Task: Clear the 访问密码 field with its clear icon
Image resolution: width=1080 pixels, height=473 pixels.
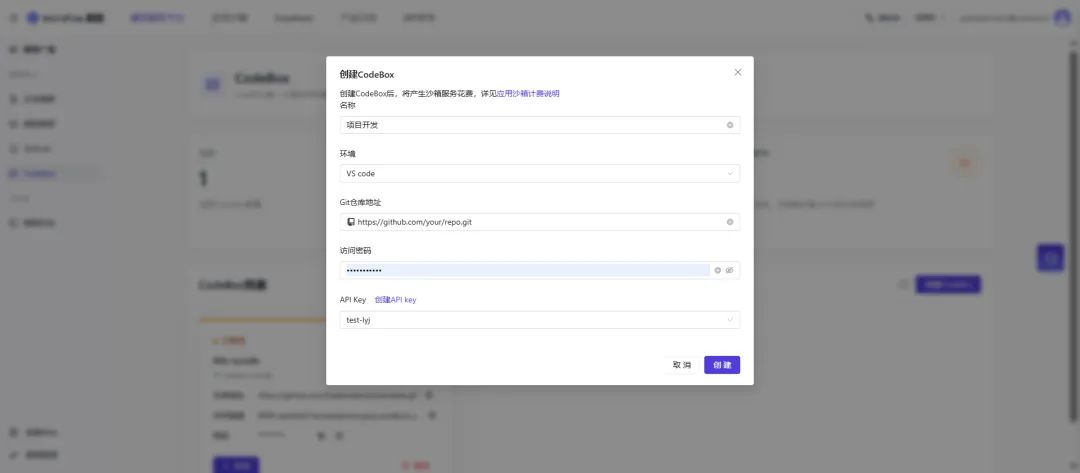Action: [718, 271]
